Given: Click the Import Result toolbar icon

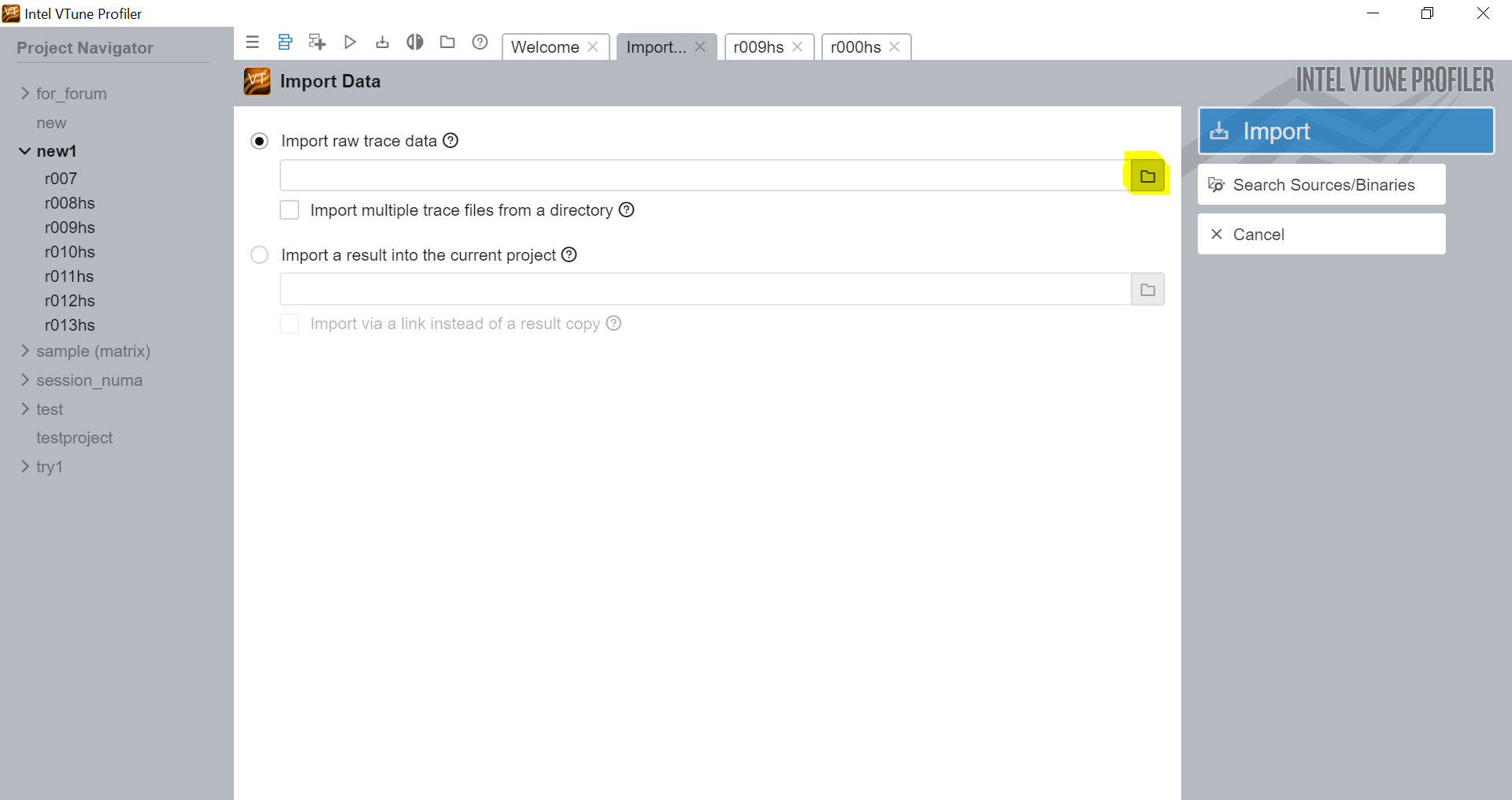Looking at the screenshot, I should [x=383, y=43].
